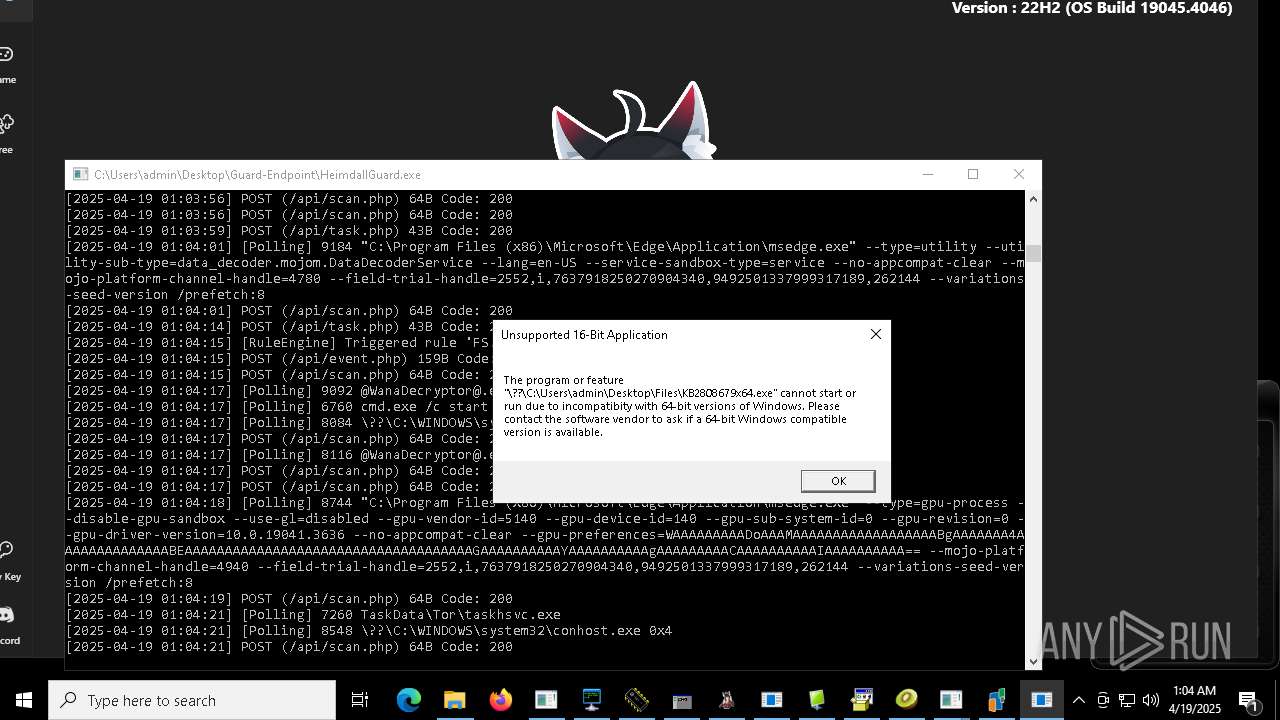
Task: Launch Firefox from the taskbar
Action: coord(500,700)
